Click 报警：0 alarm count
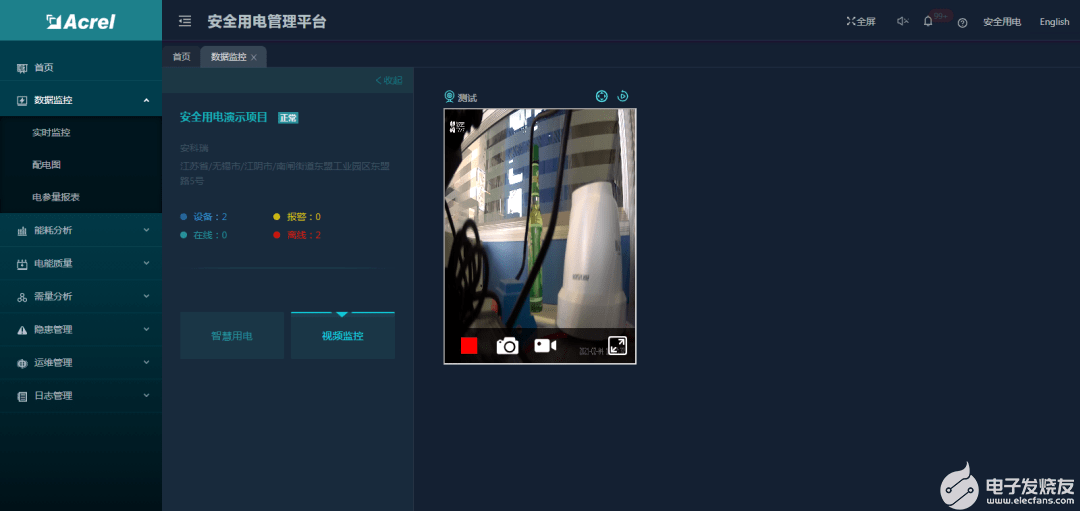 click(297, 216)
